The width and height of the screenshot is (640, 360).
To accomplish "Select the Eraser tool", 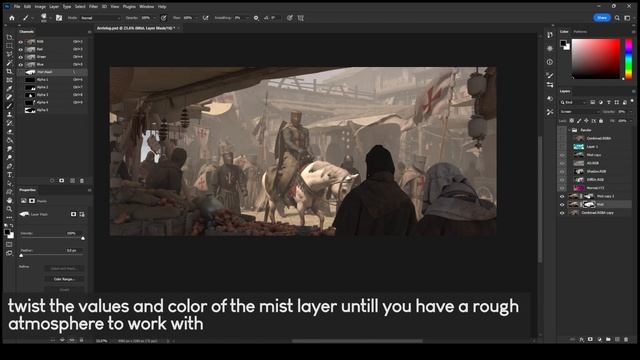I will [x=9, y=132].
